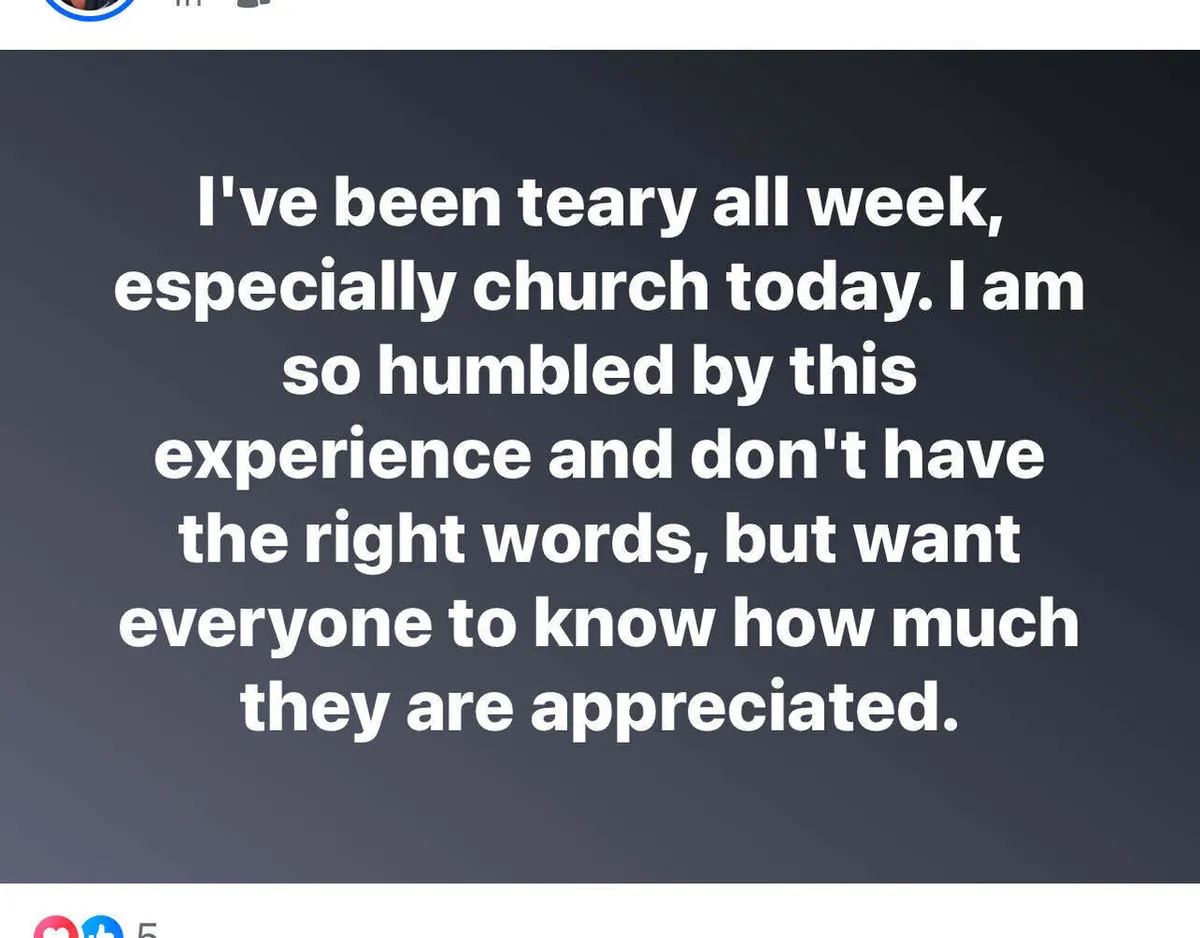Click the word "words" in the post
This screenshot has width=1200, height=938.
point(593,539)
